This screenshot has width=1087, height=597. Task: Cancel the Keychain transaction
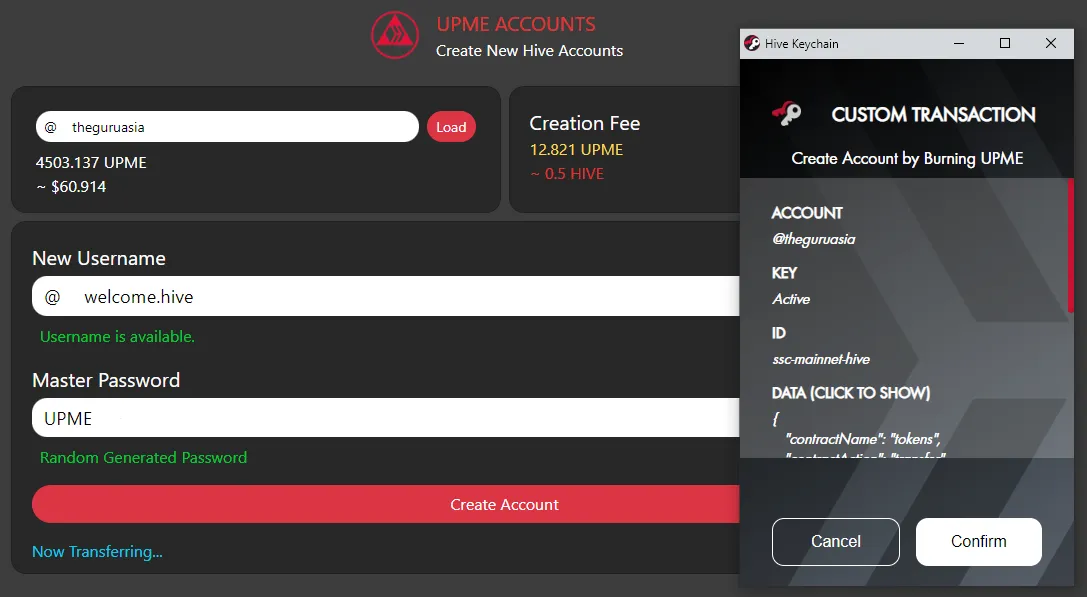(x=835, y=542)
